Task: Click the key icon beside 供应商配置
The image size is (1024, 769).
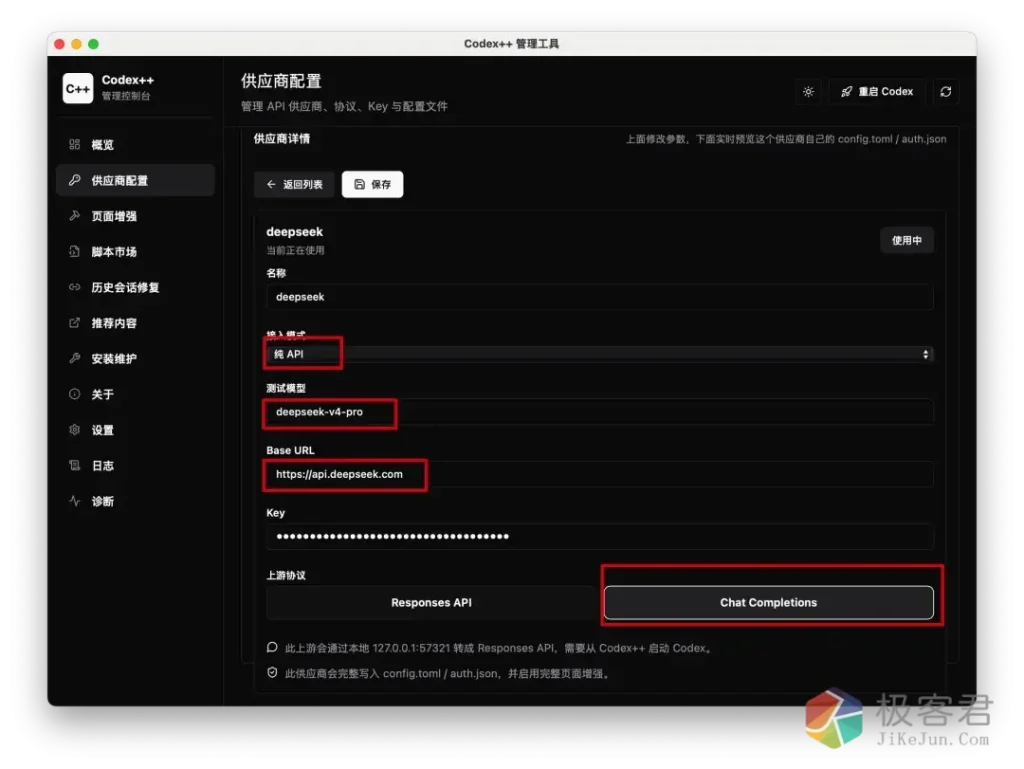Action: [x=74, y=180]
